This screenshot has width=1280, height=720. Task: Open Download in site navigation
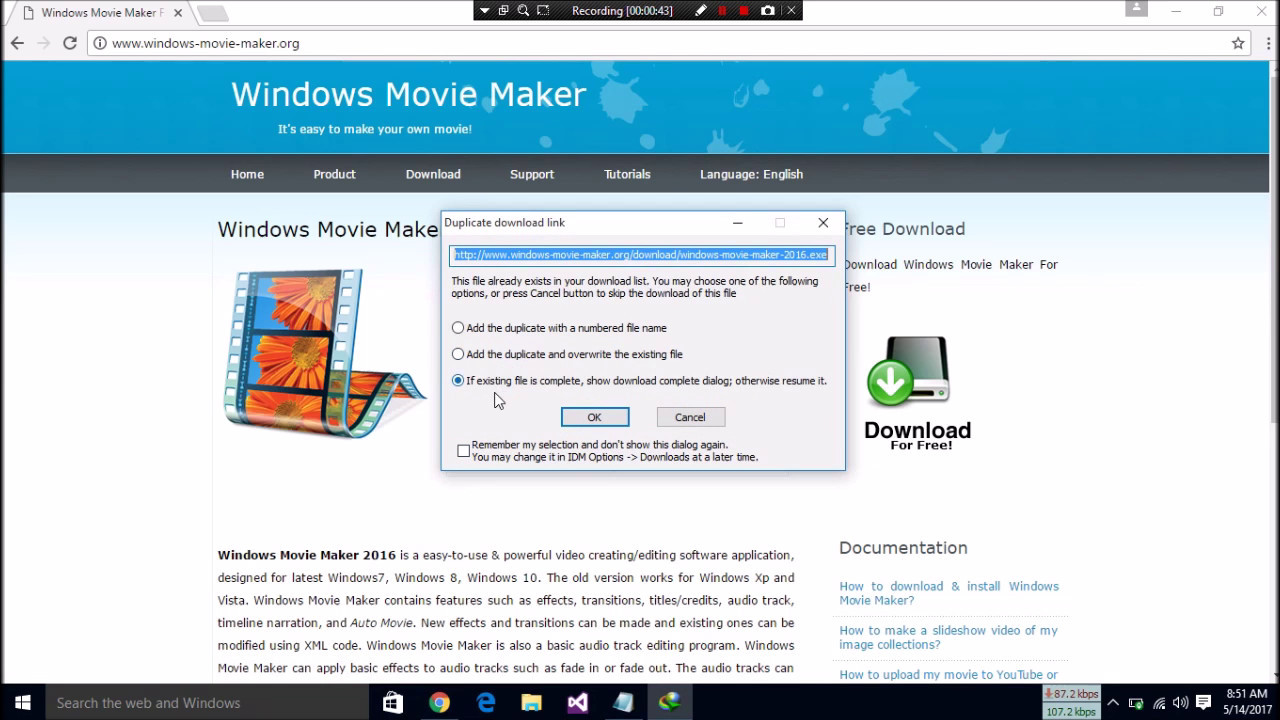(433, 174)
